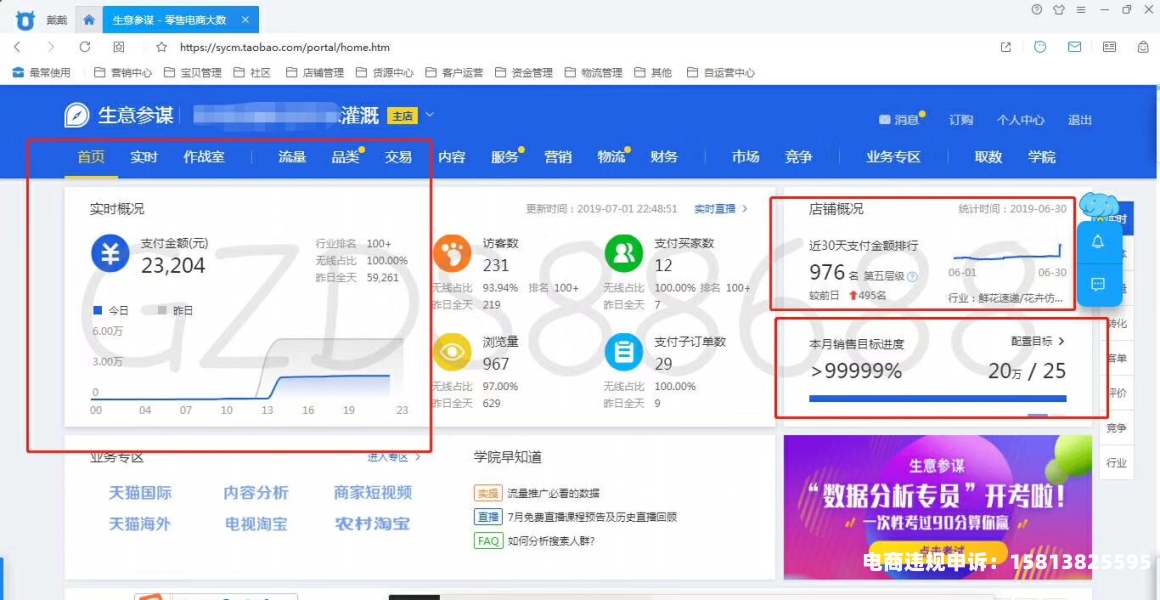
Task: Open the floating chat message icon
Action: tap(1097, 285)
